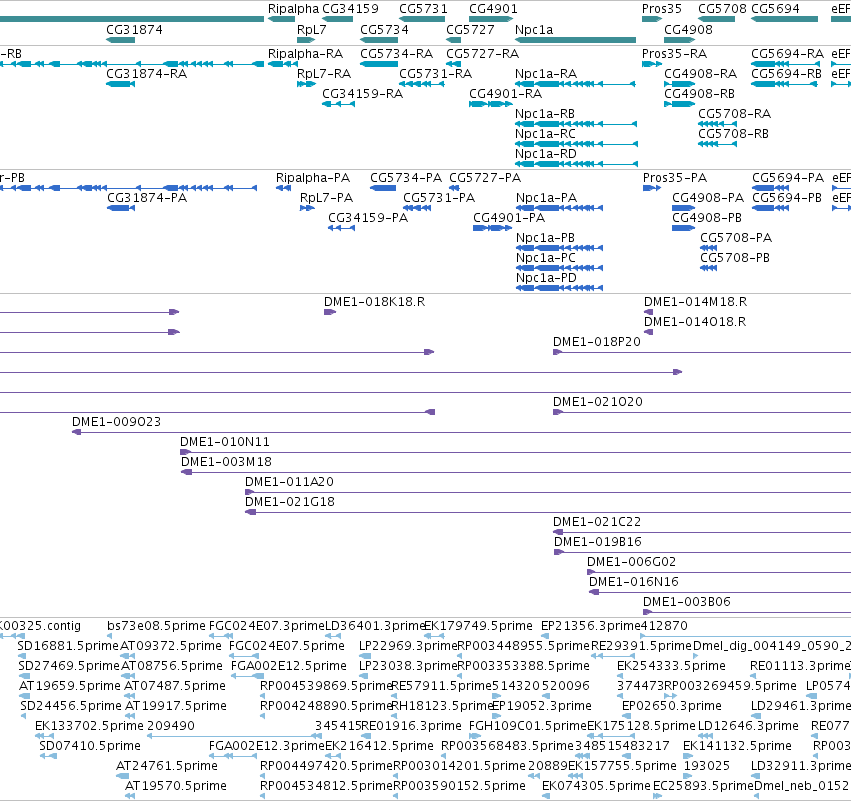
Task: Click the RpL7 gene label
Action: (312, 30)
